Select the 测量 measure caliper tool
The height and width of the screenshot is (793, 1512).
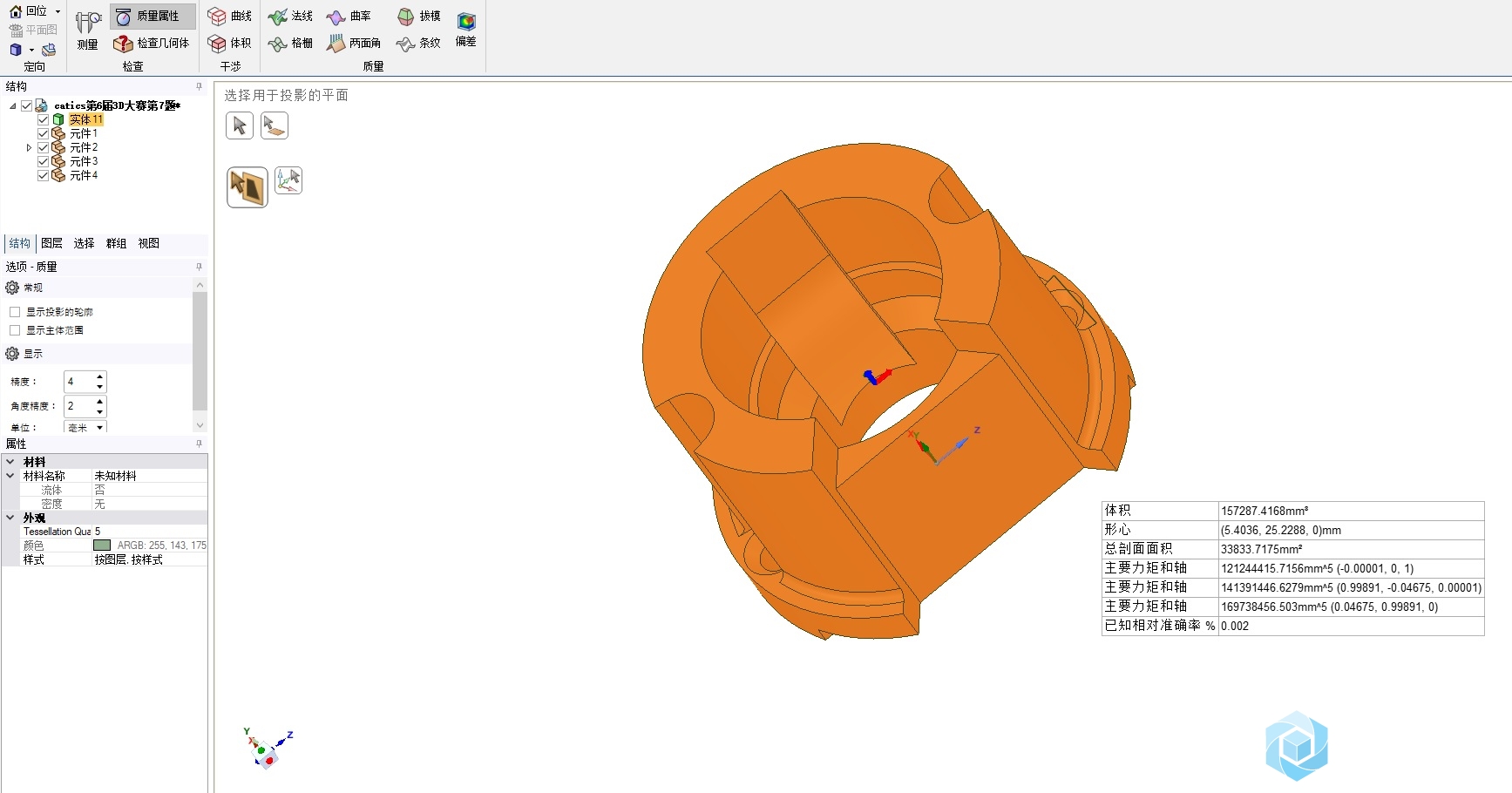click(87, 30)
